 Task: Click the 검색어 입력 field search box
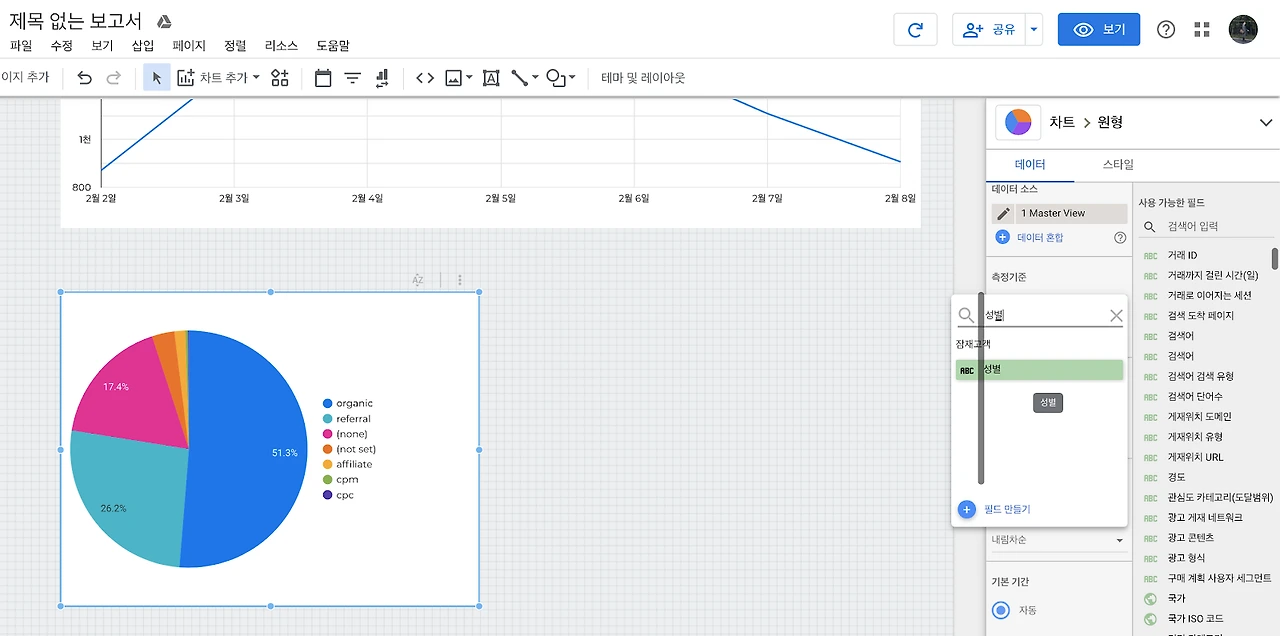(1206, 226)
